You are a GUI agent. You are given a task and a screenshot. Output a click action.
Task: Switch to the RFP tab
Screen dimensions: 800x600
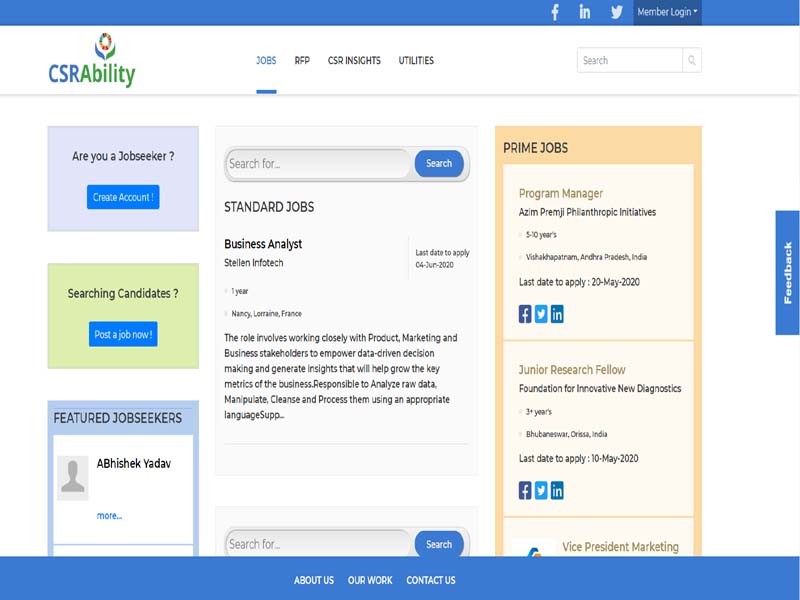point(302,61)
